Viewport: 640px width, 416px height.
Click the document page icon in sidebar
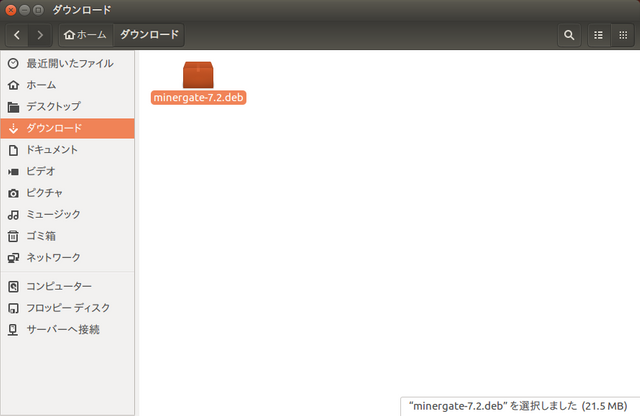13,150
